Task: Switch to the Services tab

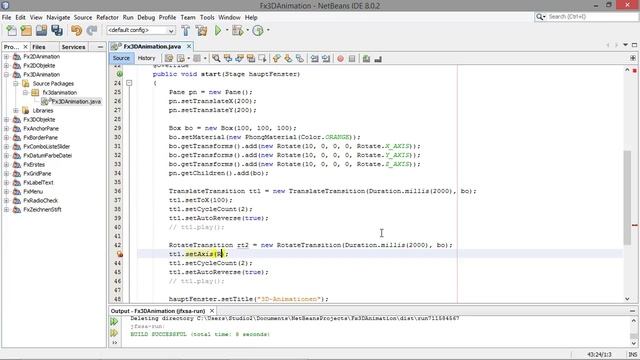Action: pos(73,47)
